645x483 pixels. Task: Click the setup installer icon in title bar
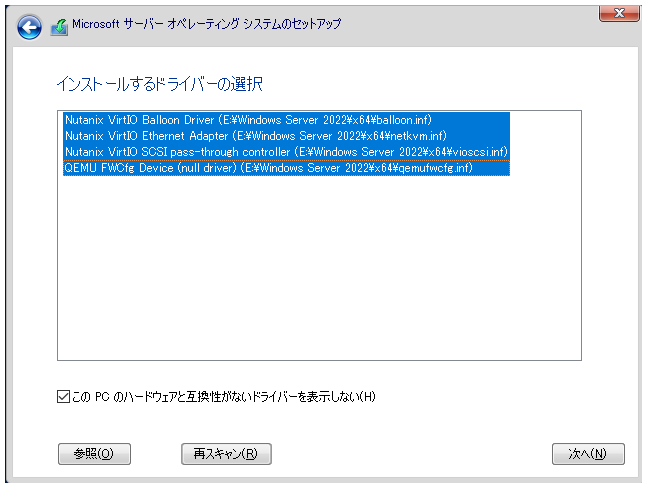pyautogui.click(x=59, y=27)
